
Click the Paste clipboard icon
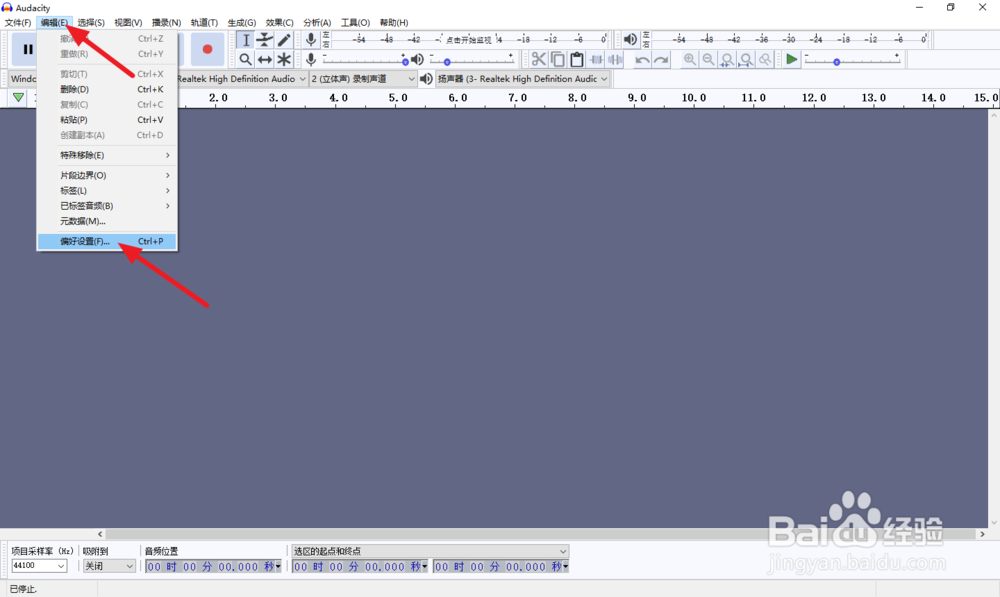click(x=577, y=59)
